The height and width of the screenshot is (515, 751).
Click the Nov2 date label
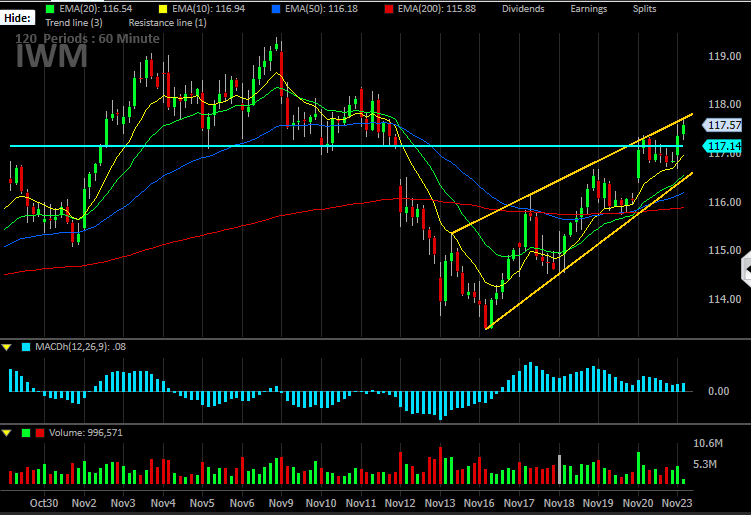84,503
